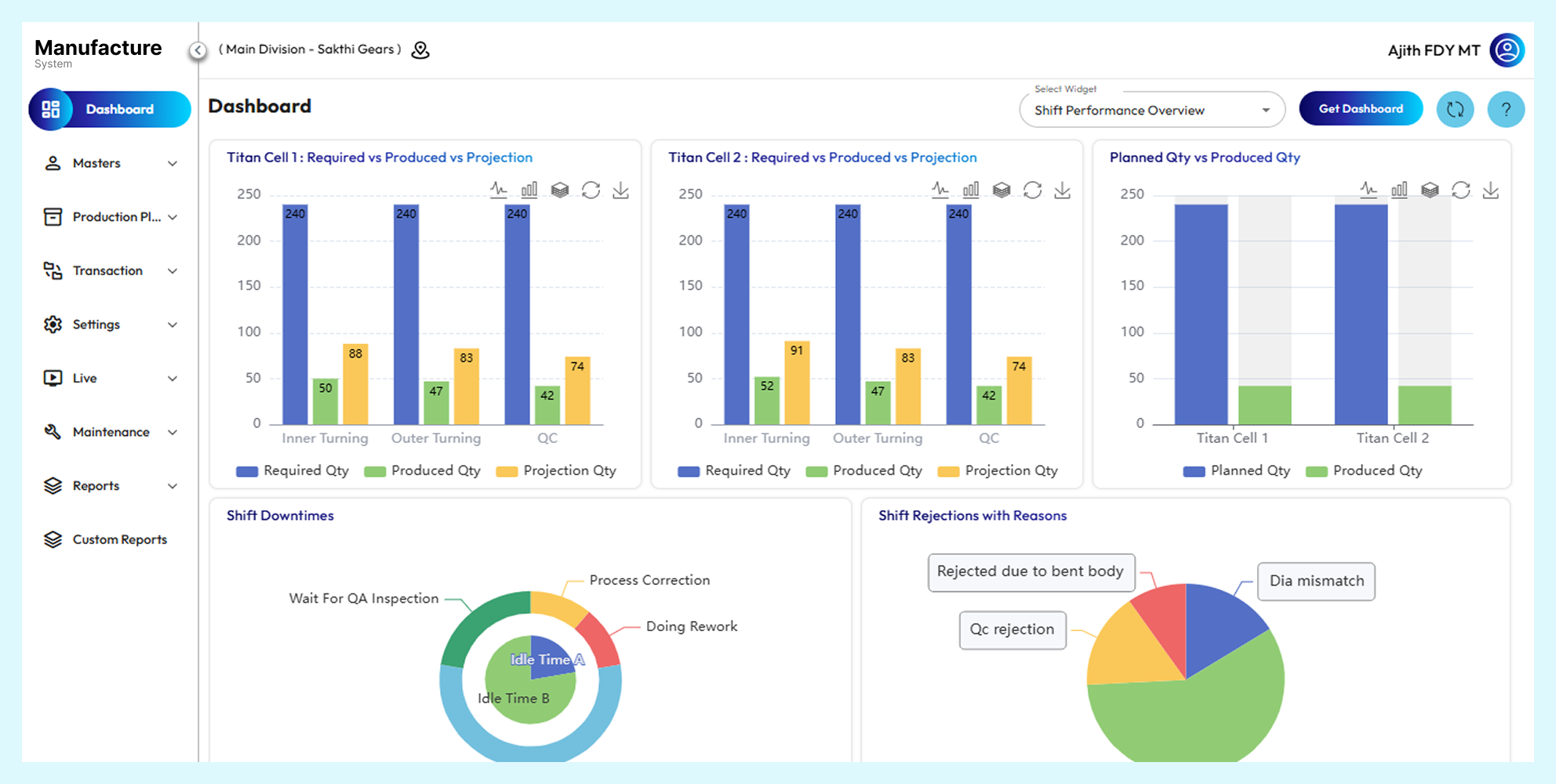Switch Titan Cell 1 chart to line view
The width and height of the screenshot is (1556, 784).
coord(499,190)
